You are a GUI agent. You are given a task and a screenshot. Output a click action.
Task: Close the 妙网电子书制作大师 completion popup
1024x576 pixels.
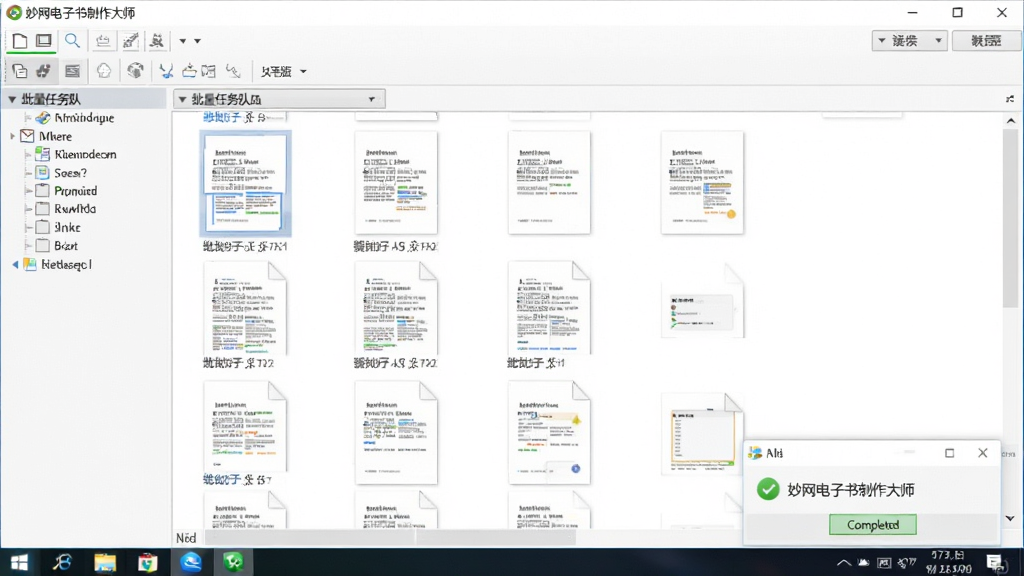[983, 453]
